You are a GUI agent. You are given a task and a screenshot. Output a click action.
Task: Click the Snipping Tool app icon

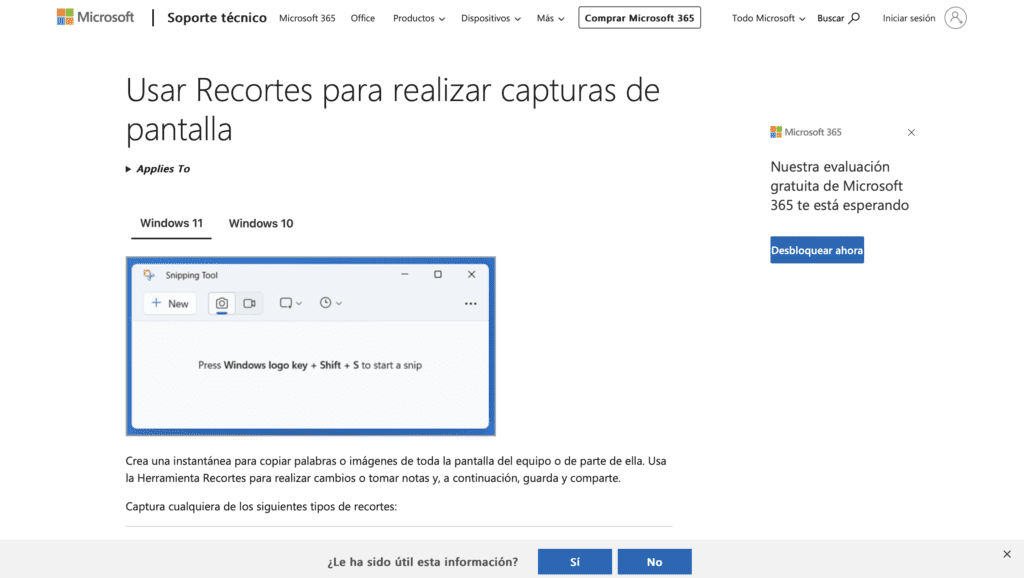[x=150, y=275]
